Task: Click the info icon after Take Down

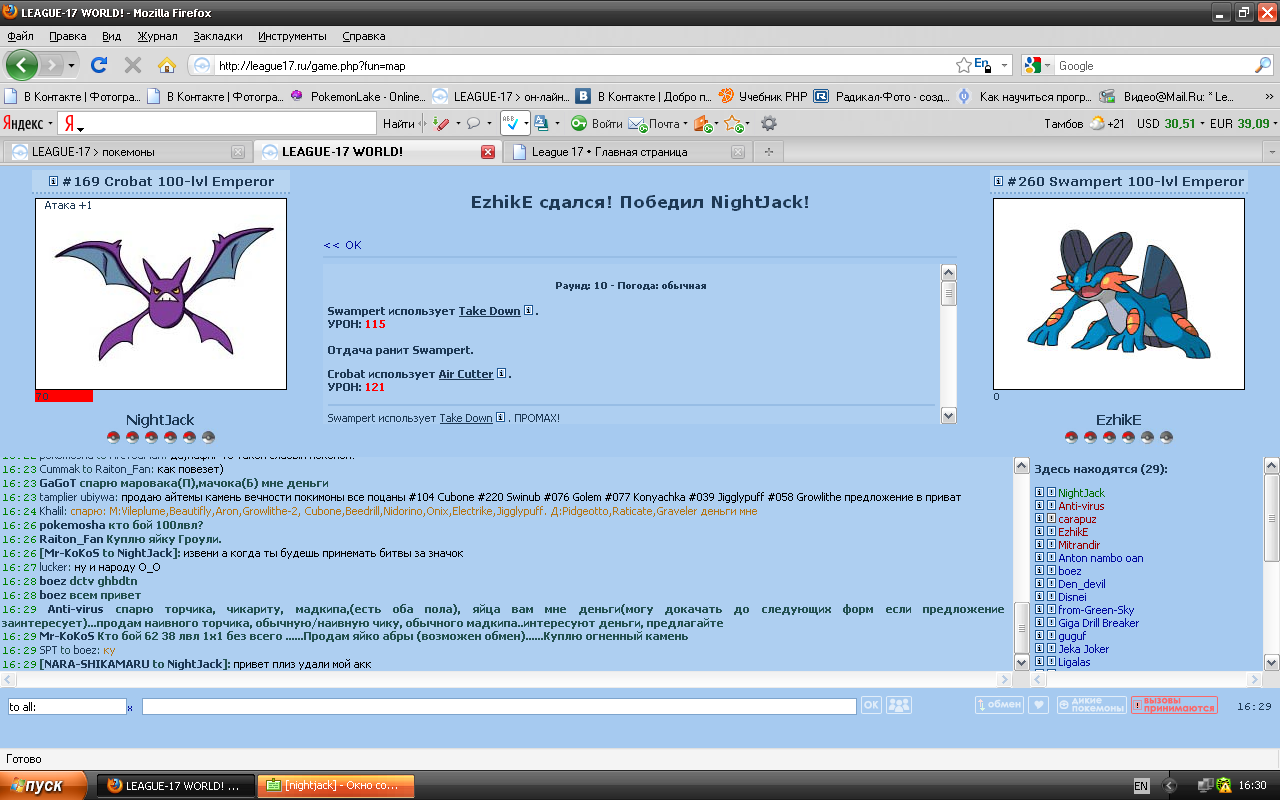Action: pyautogui.click(x=528, y=311)
